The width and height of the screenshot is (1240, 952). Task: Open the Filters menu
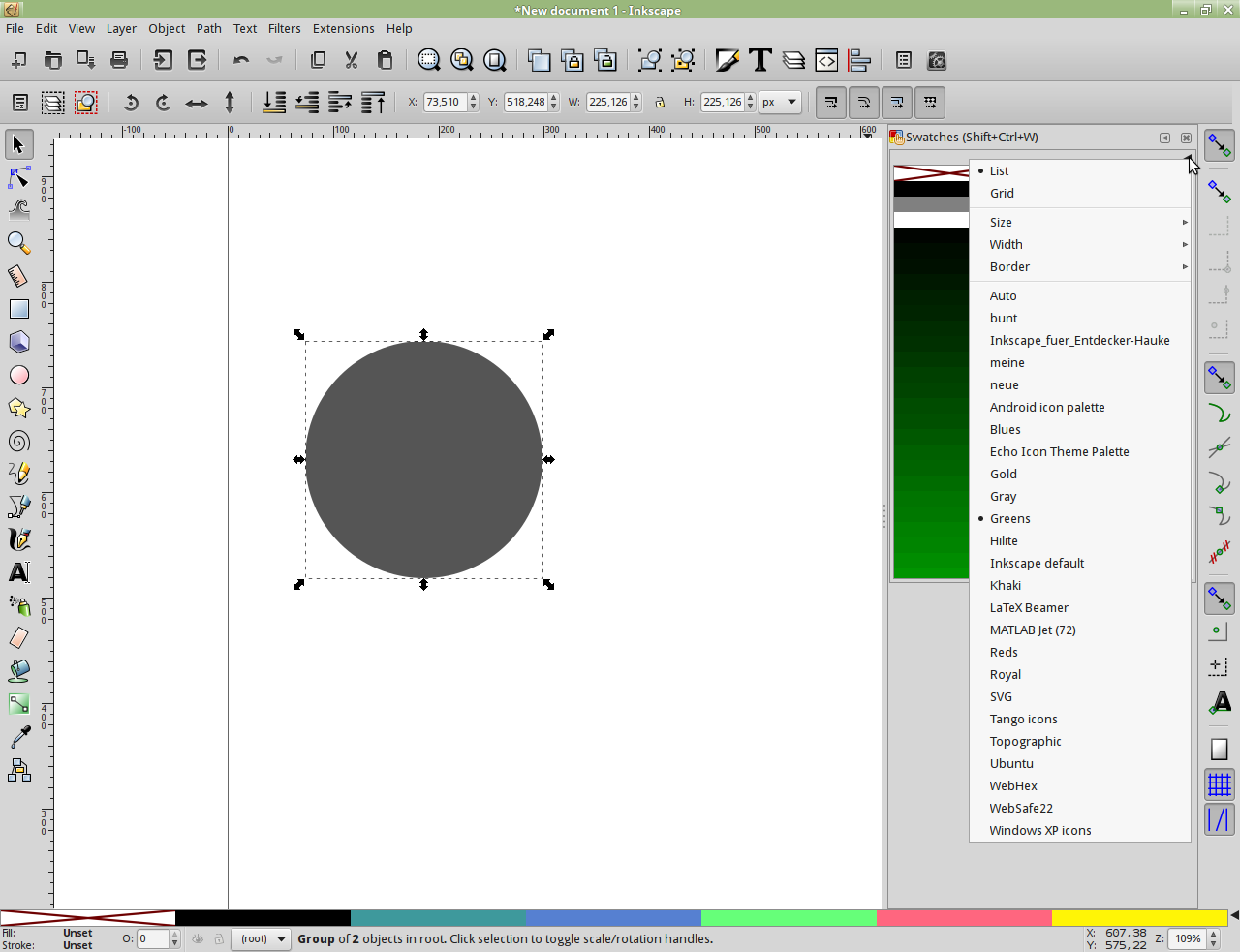point(284,29)
